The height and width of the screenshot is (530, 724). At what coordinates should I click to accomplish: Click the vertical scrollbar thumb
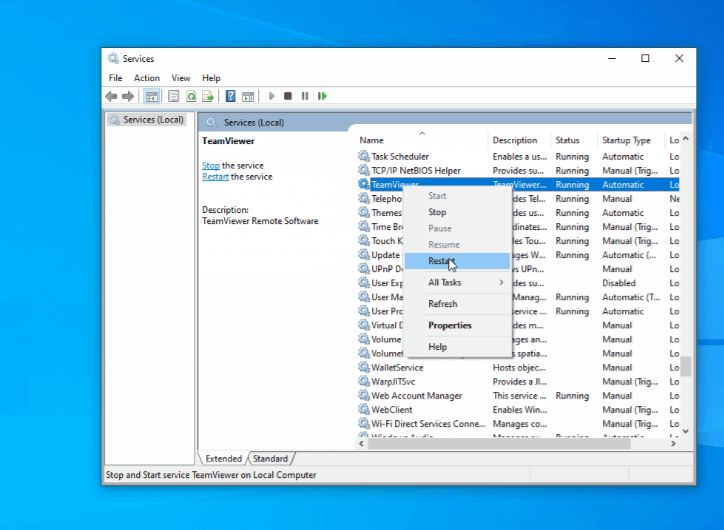[x=686, y=367]
